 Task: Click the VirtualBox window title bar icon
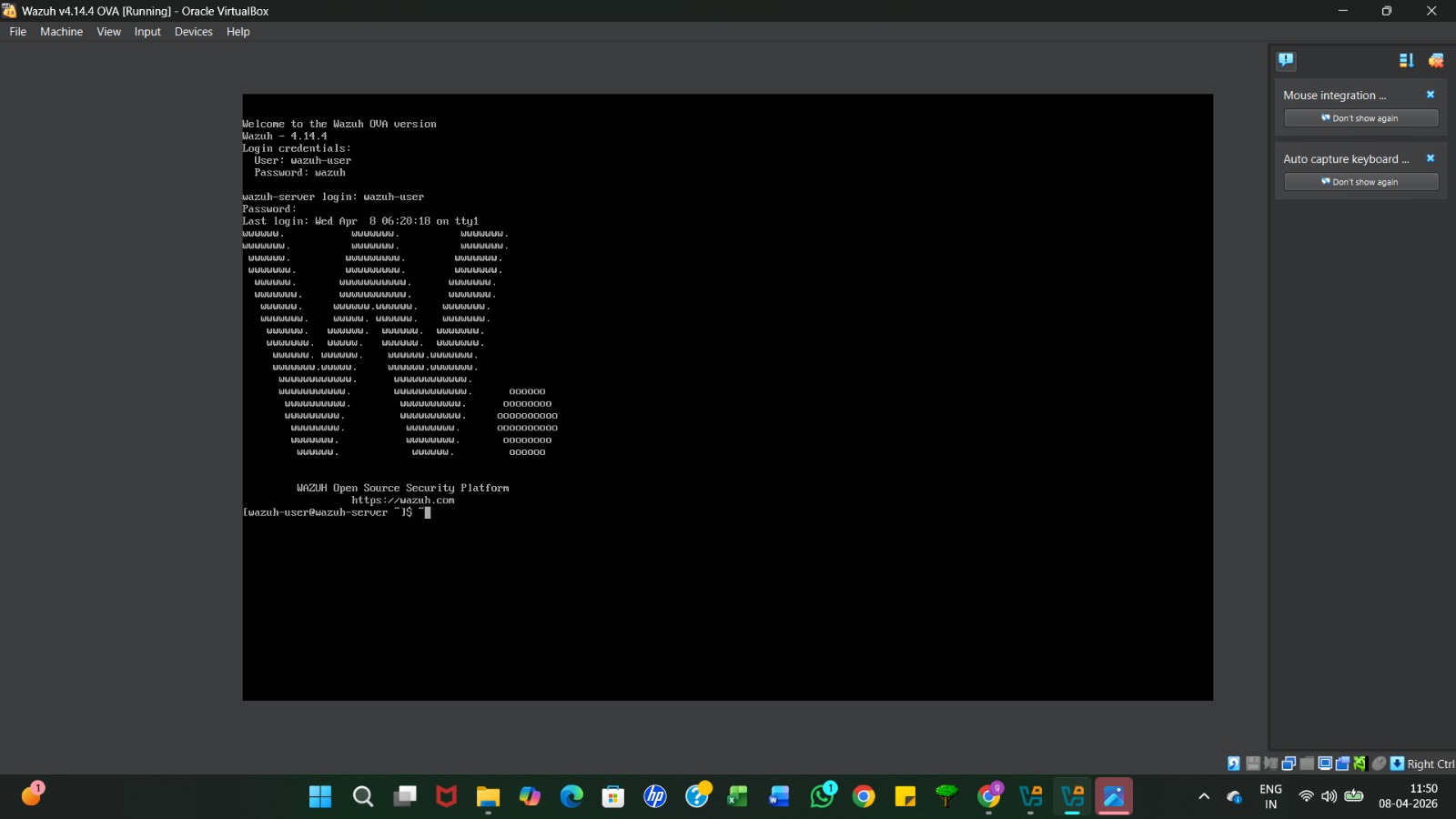[10, 11]
